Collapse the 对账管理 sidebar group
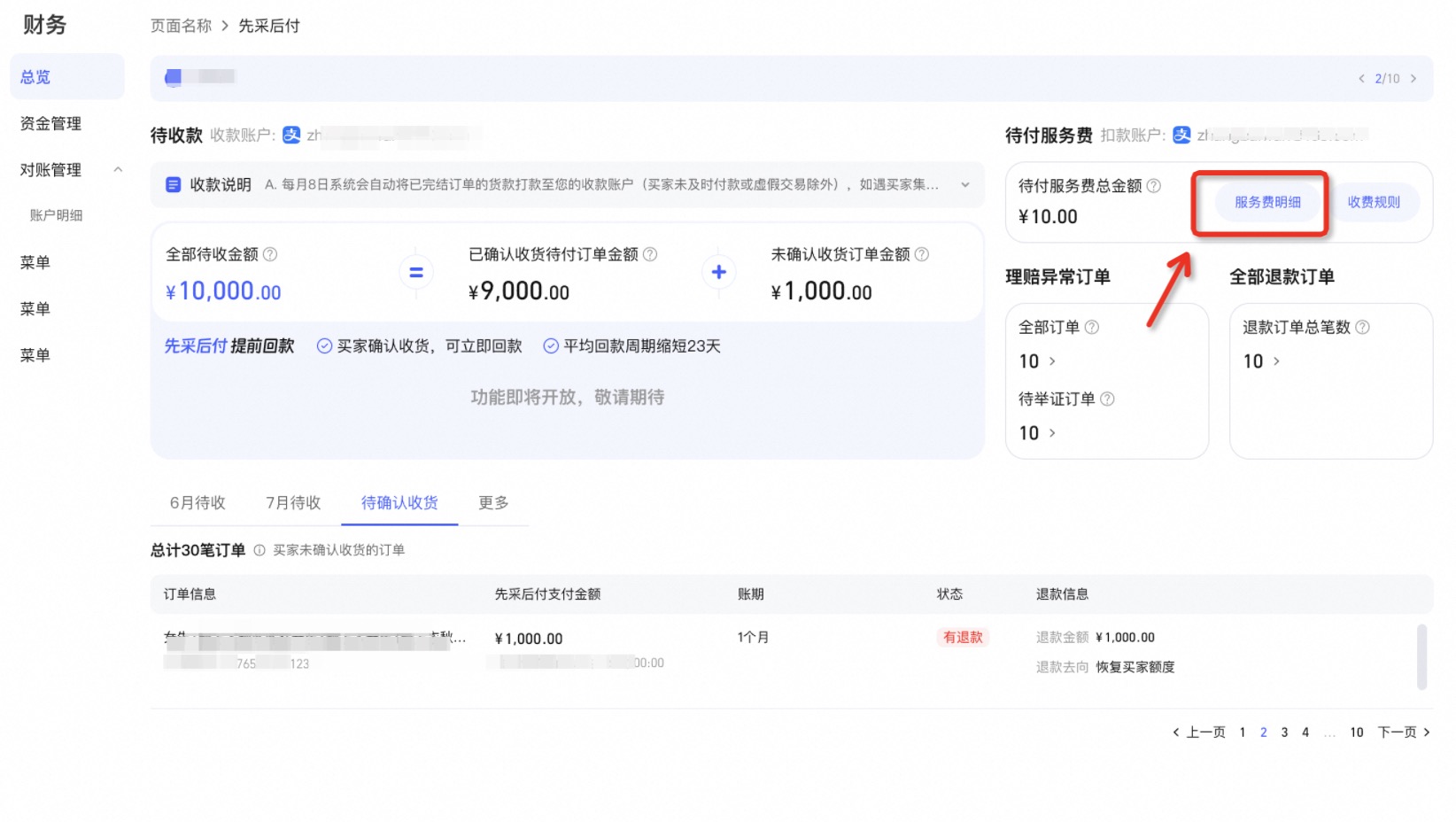Viewport: 1456px width, 822px height. (118, 169)
